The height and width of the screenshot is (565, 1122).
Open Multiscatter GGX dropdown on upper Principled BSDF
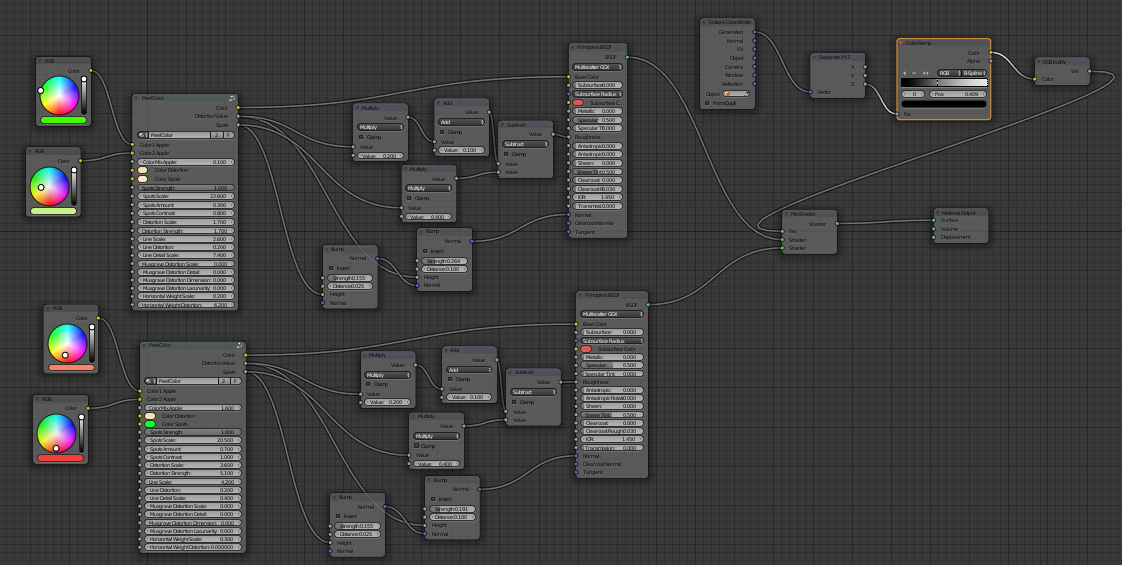pos(597,67)
